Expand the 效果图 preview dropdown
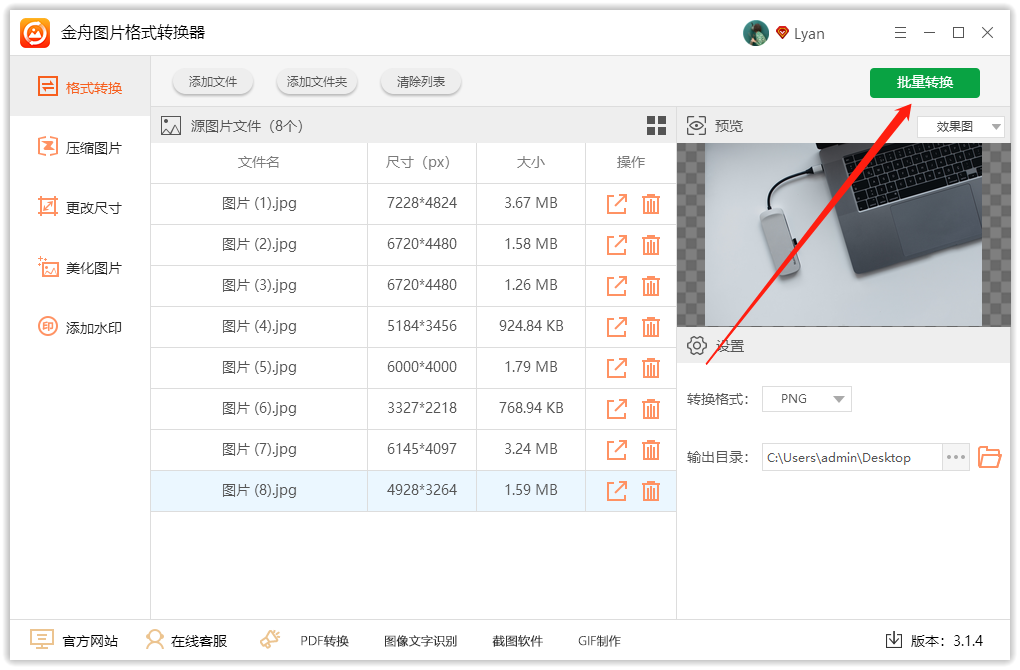The height and width of the screenshot is (670, 1020). [961, 126]
